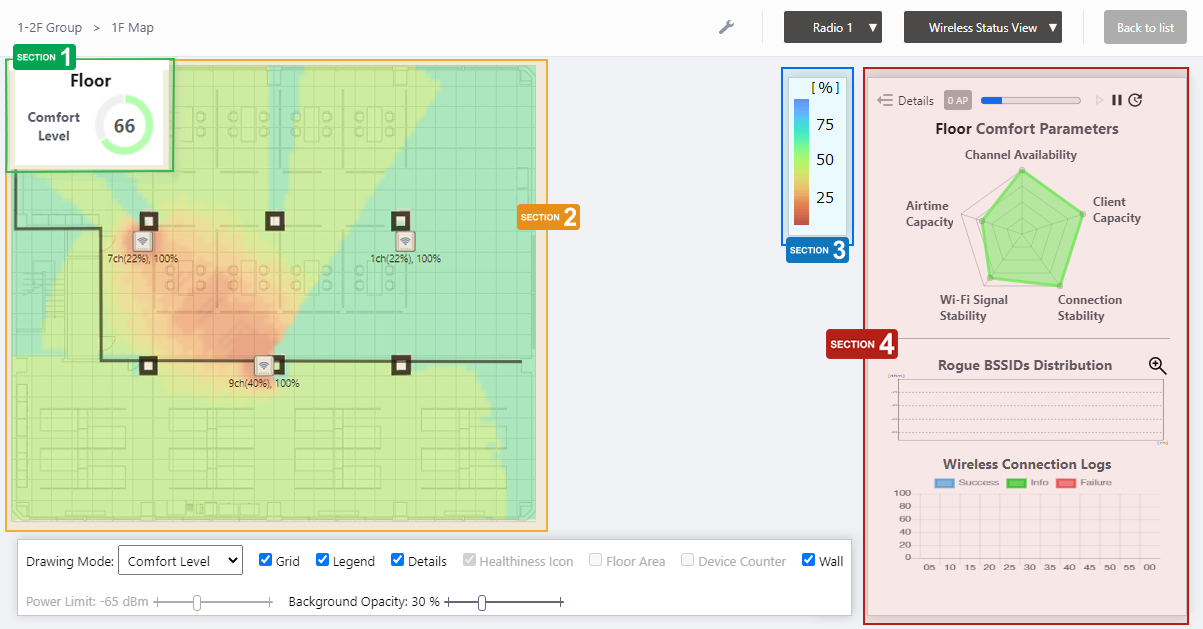Zoom into Rogue BSSIDs Distribution chart
1203x629 pixels.
point(1157,366)
